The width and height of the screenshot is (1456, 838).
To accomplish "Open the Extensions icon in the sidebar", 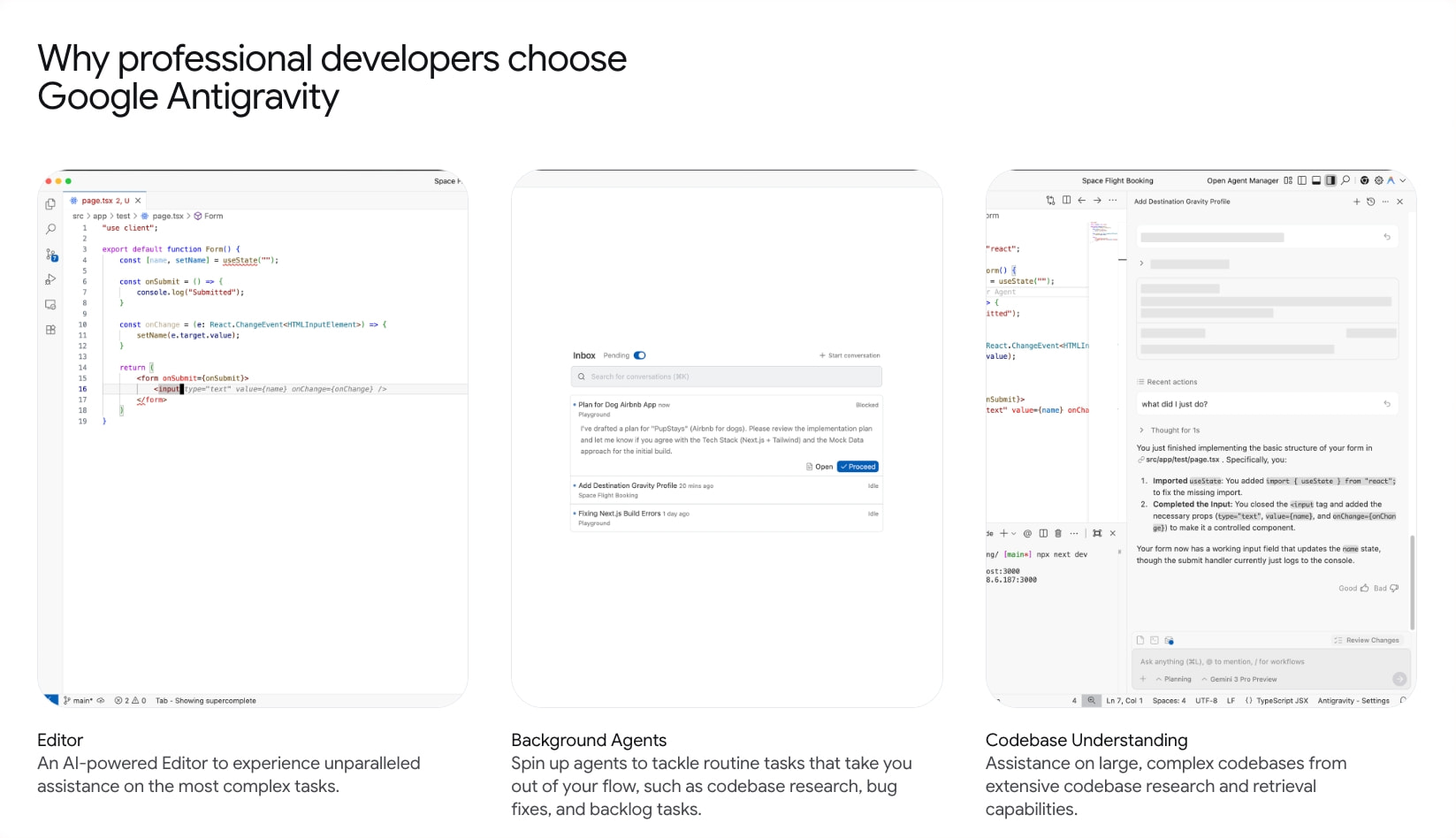I will point(50,330).
